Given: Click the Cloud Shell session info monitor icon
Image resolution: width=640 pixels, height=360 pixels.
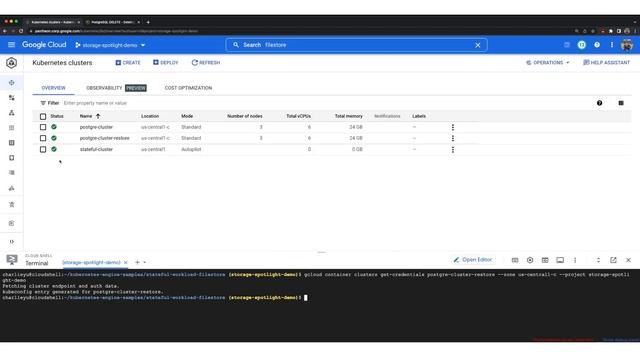Looking at the screenshot, I should tap(560, 260).
